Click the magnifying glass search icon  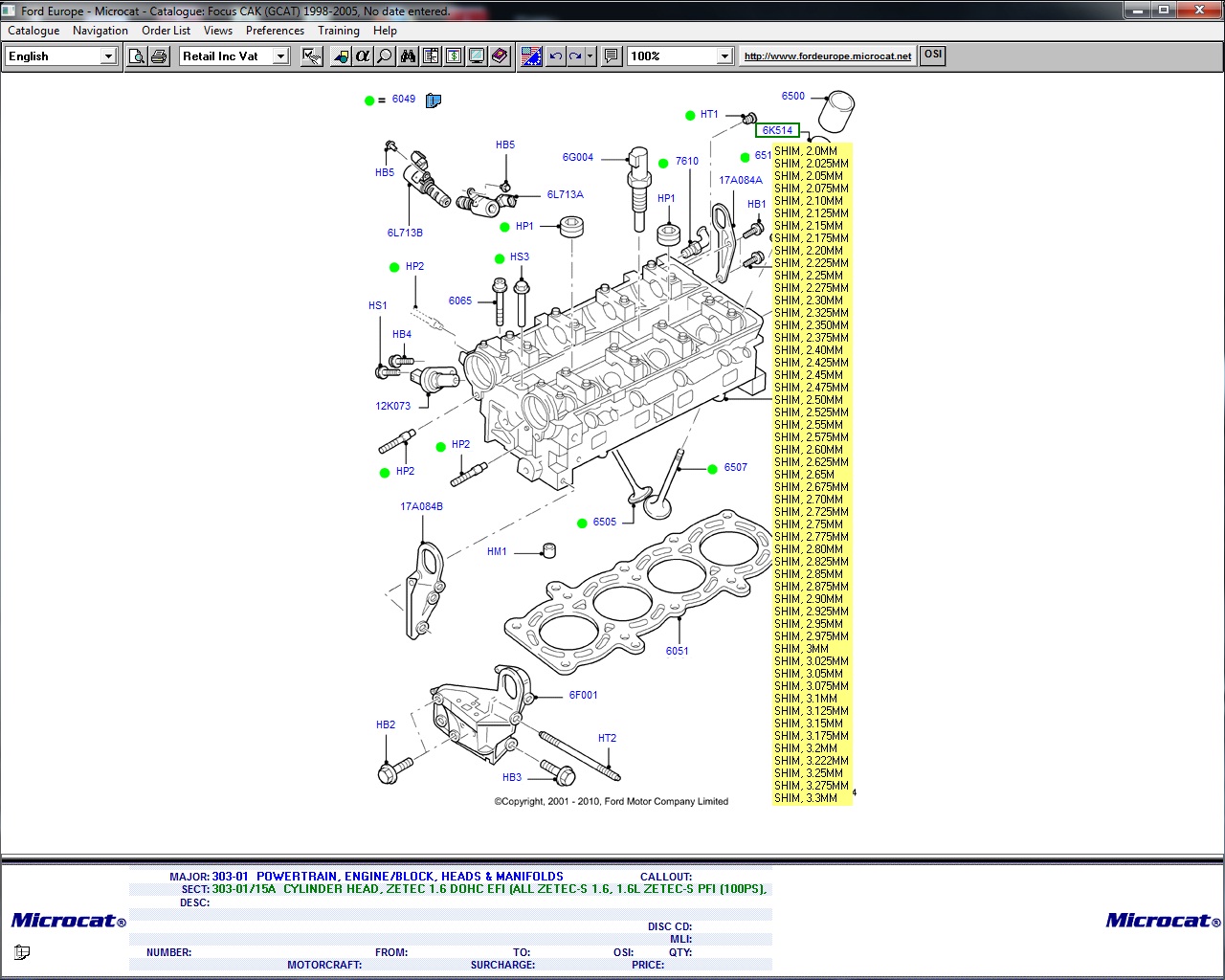(385, 56)
